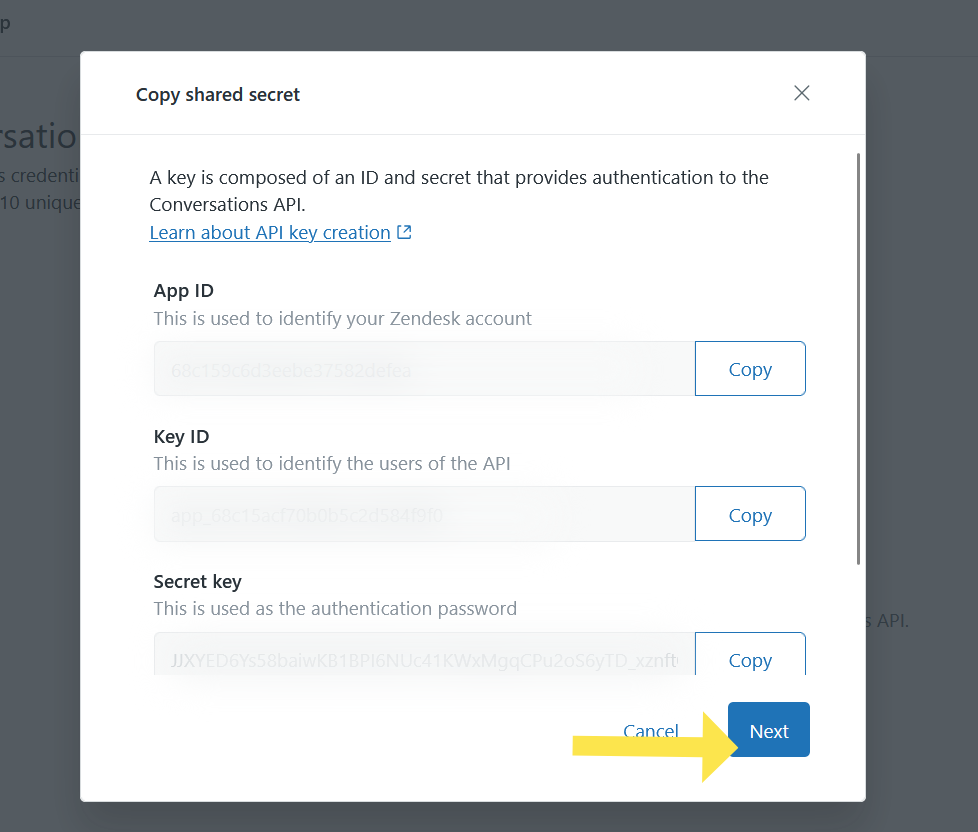The height and width of the screenshot is (832, 978).
Task: Copy the Secret key value
Action: click(x=750, y=658)
